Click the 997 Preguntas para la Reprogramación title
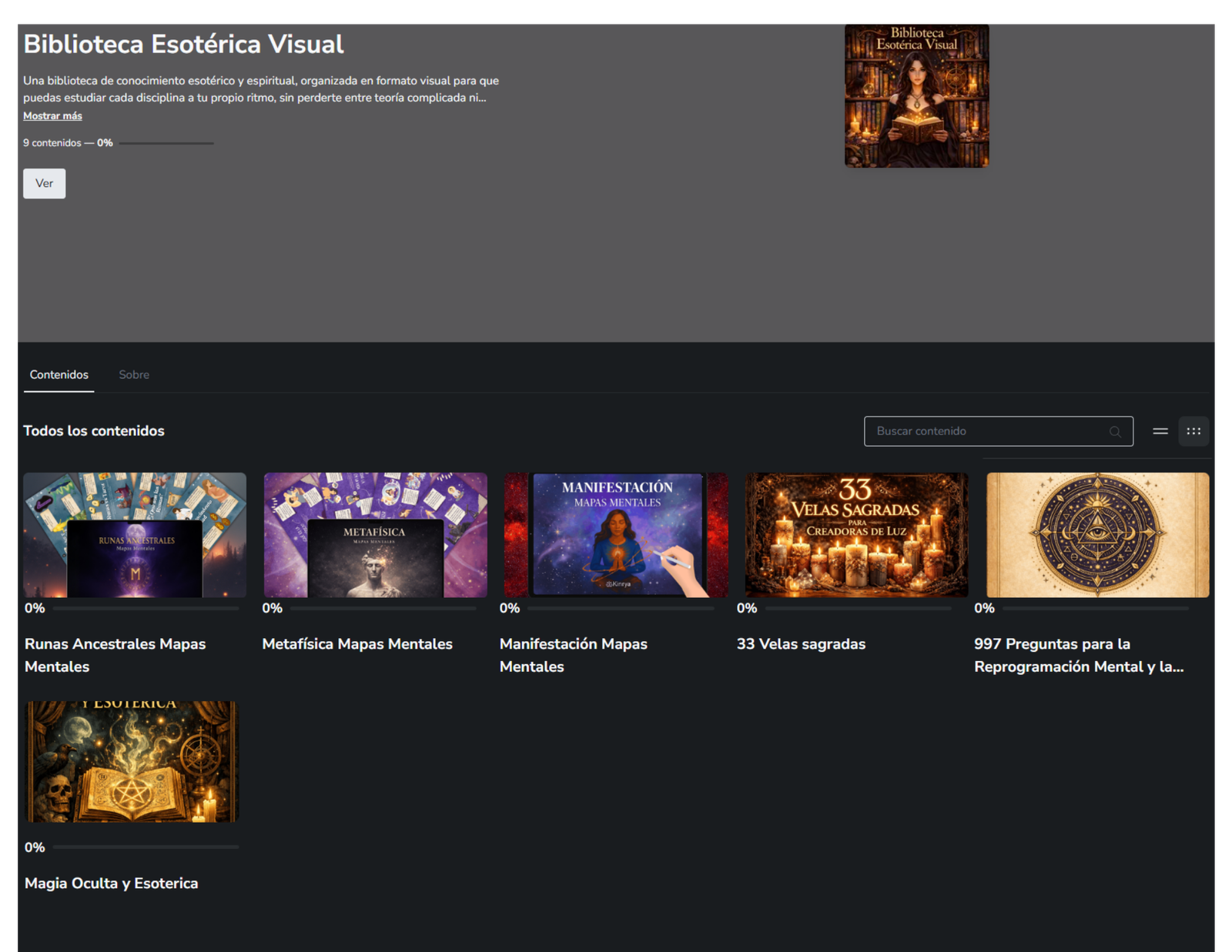The image size is (1232, 952). (x=1078, y=655)
